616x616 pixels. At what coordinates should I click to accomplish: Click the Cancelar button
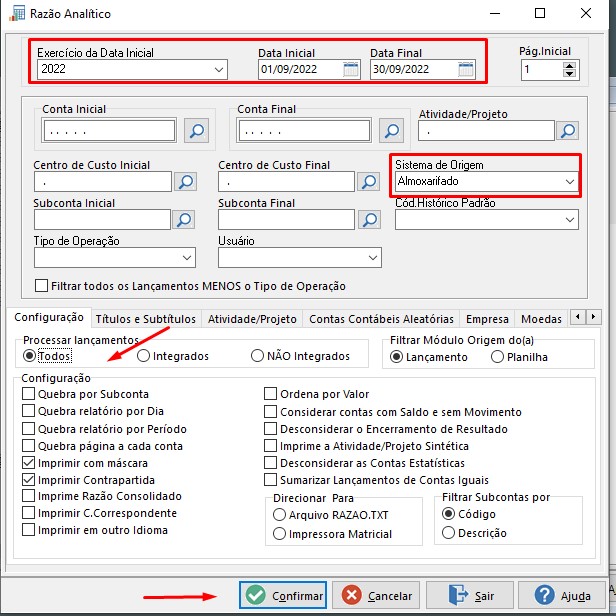click(x=376, y=595)
